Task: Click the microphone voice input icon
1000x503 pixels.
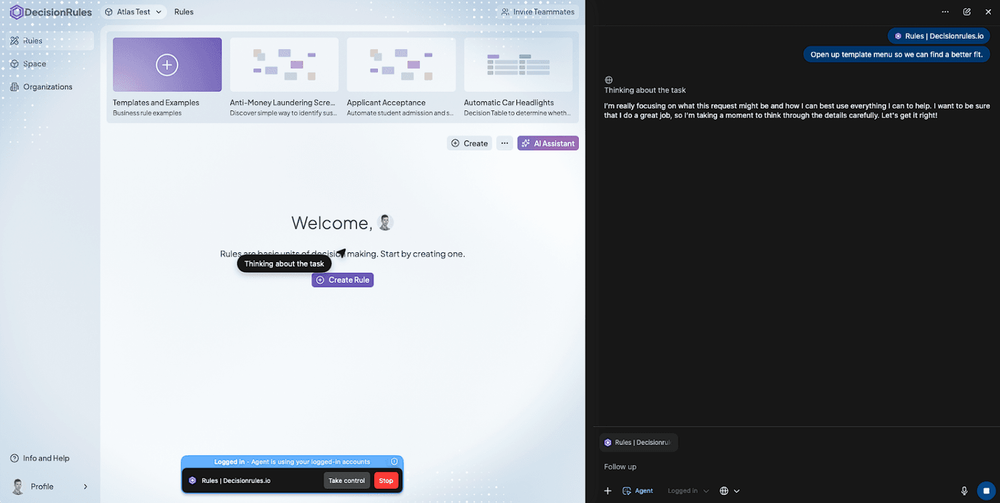Action: coord(964,491)
